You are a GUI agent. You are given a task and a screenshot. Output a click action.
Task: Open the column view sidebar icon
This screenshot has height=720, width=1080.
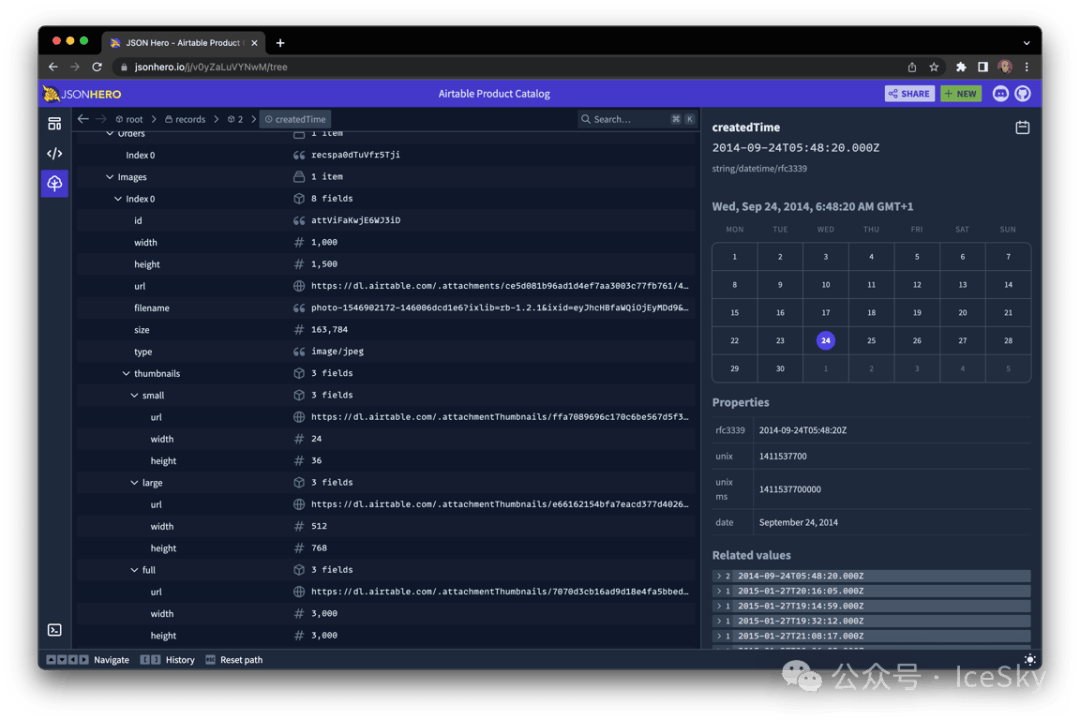[55, 123]
